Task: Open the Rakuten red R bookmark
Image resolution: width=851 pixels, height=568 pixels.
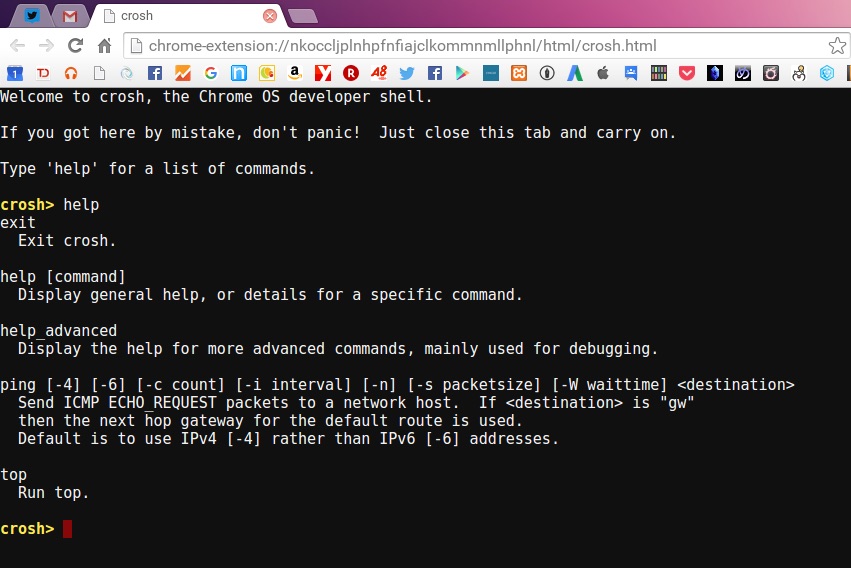Action: coord(351,73)
